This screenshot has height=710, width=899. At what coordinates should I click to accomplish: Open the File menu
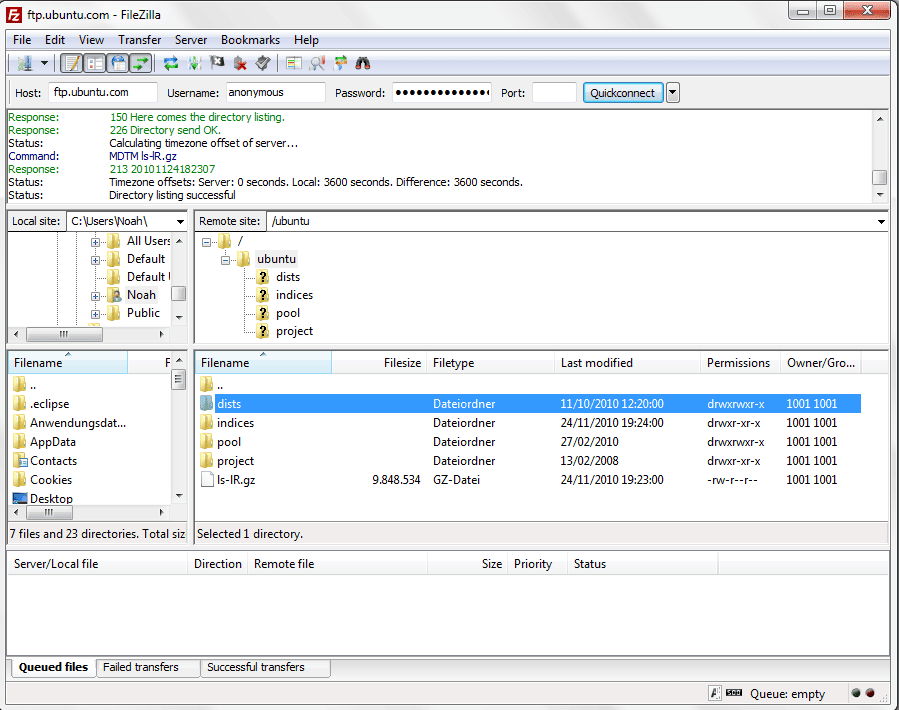tap(22, 40)
